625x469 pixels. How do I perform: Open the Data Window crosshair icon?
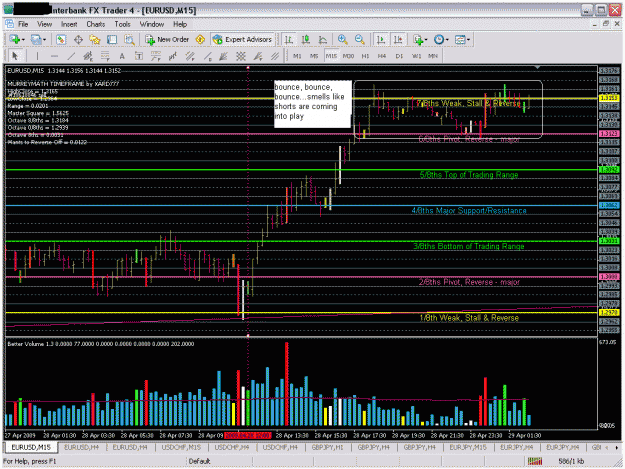click(78, 39)
